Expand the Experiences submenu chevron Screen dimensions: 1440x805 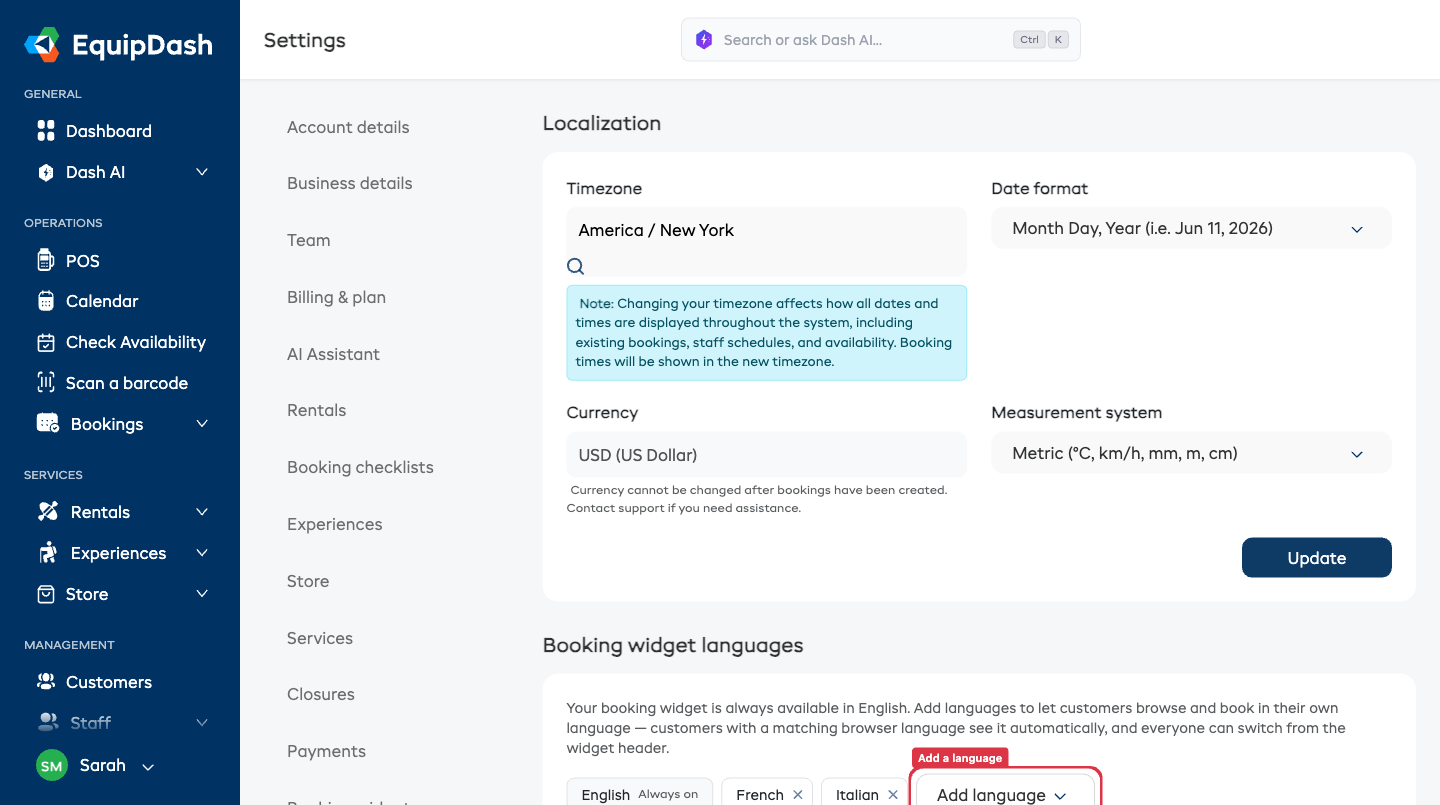(x=202, y=553)
